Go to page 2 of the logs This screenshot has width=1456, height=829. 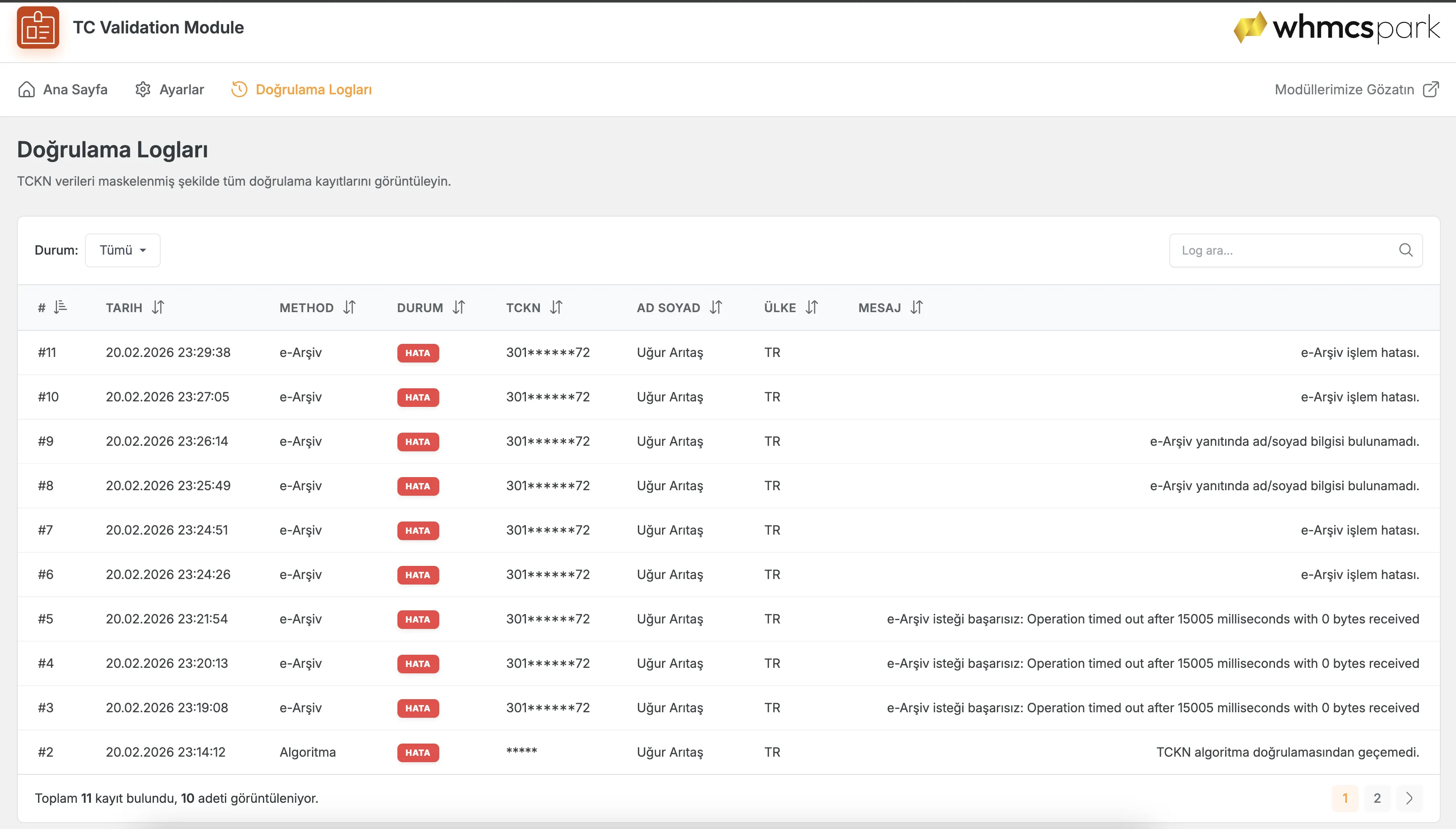1377,798
